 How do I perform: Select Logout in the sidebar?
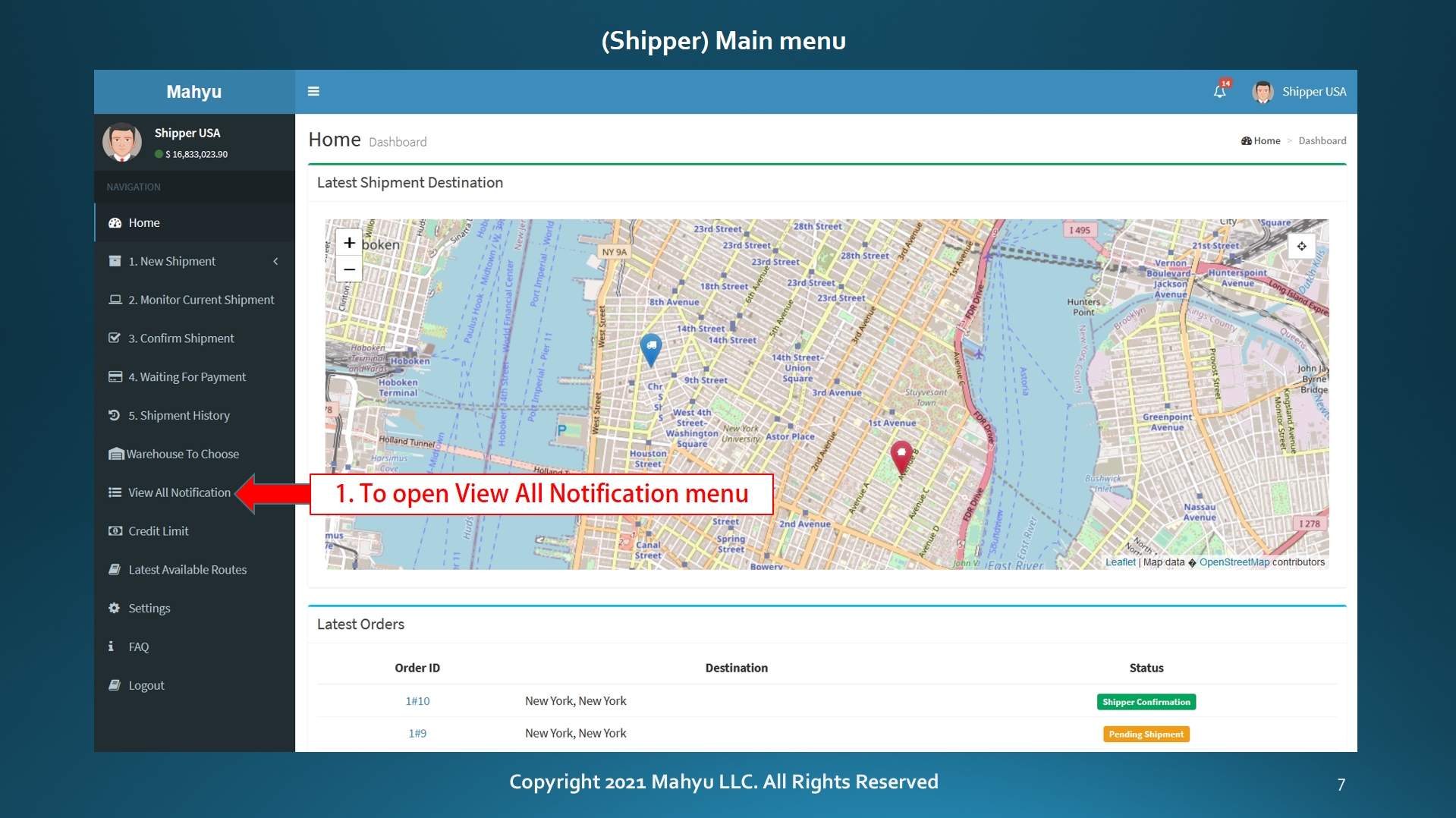point(194,685)
